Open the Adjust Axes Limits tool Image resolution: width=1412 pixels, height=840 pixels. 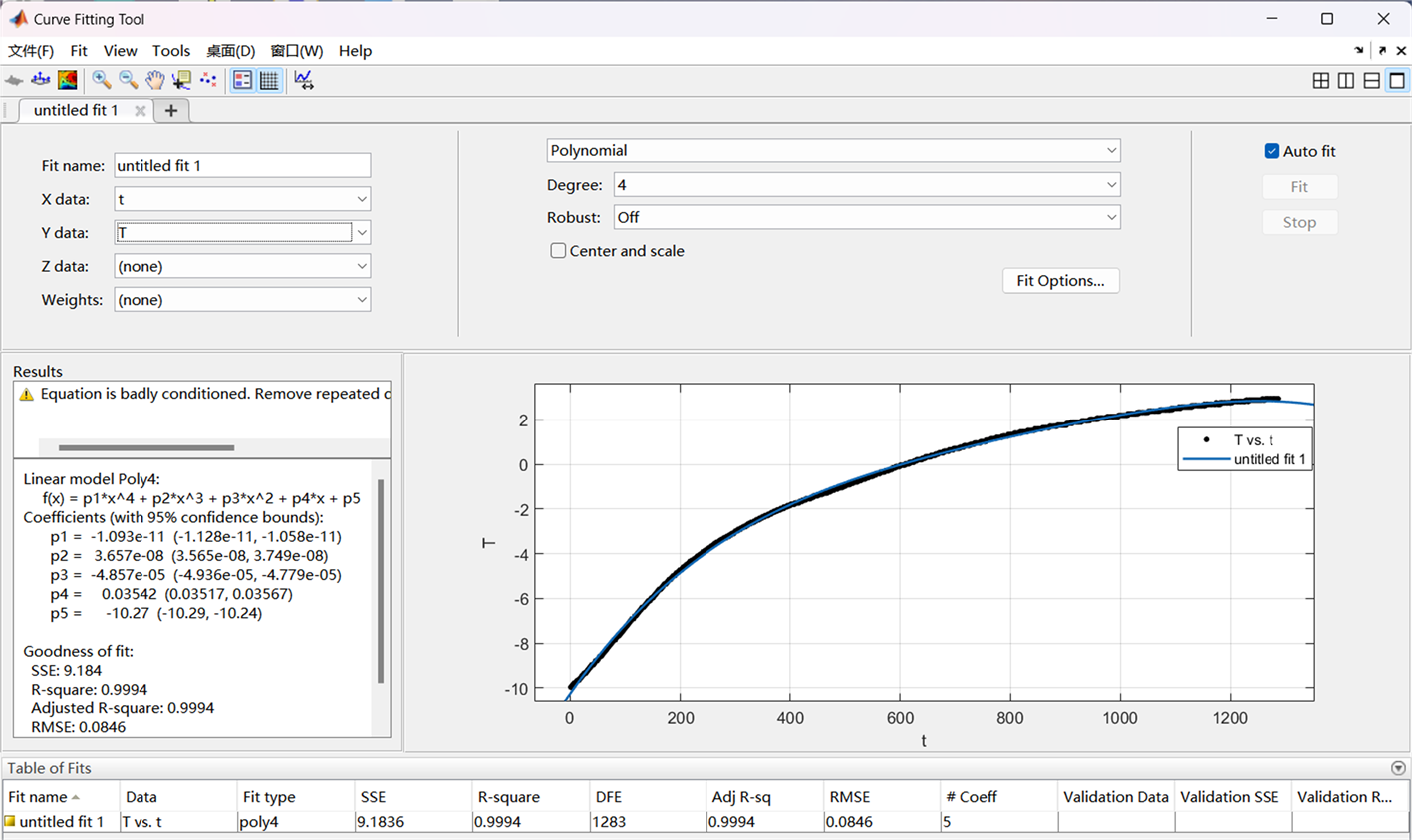[304, 80]
